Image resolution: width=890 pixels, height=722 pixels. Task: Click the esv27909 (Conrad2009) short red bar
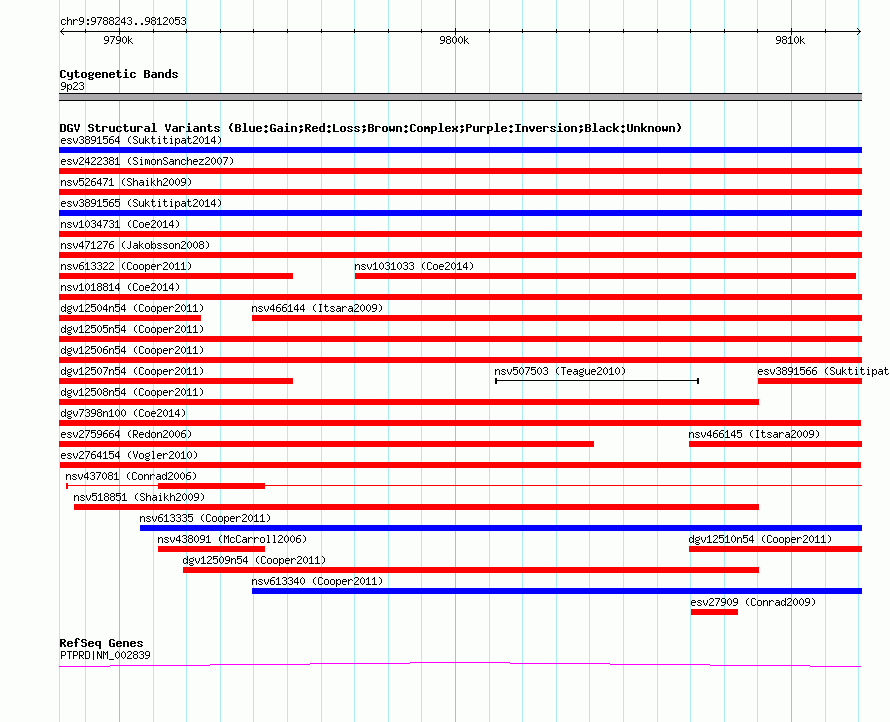714,612
